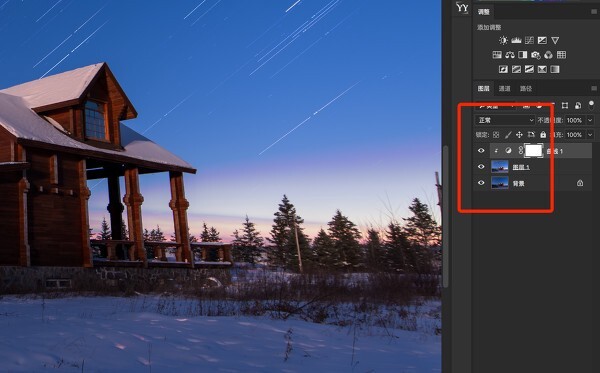Expand the opacity 100% dropdown arrow
This screenshot has height=373, width=600.
[590, 120]
